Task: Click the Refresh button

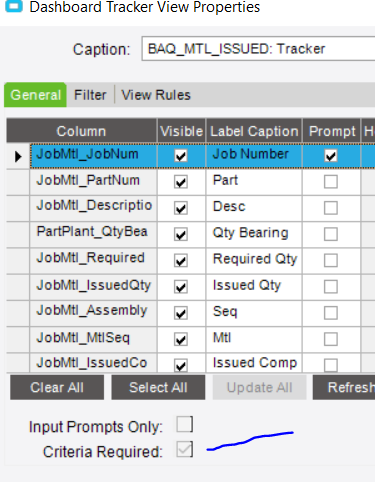Action: coord(344,387)
